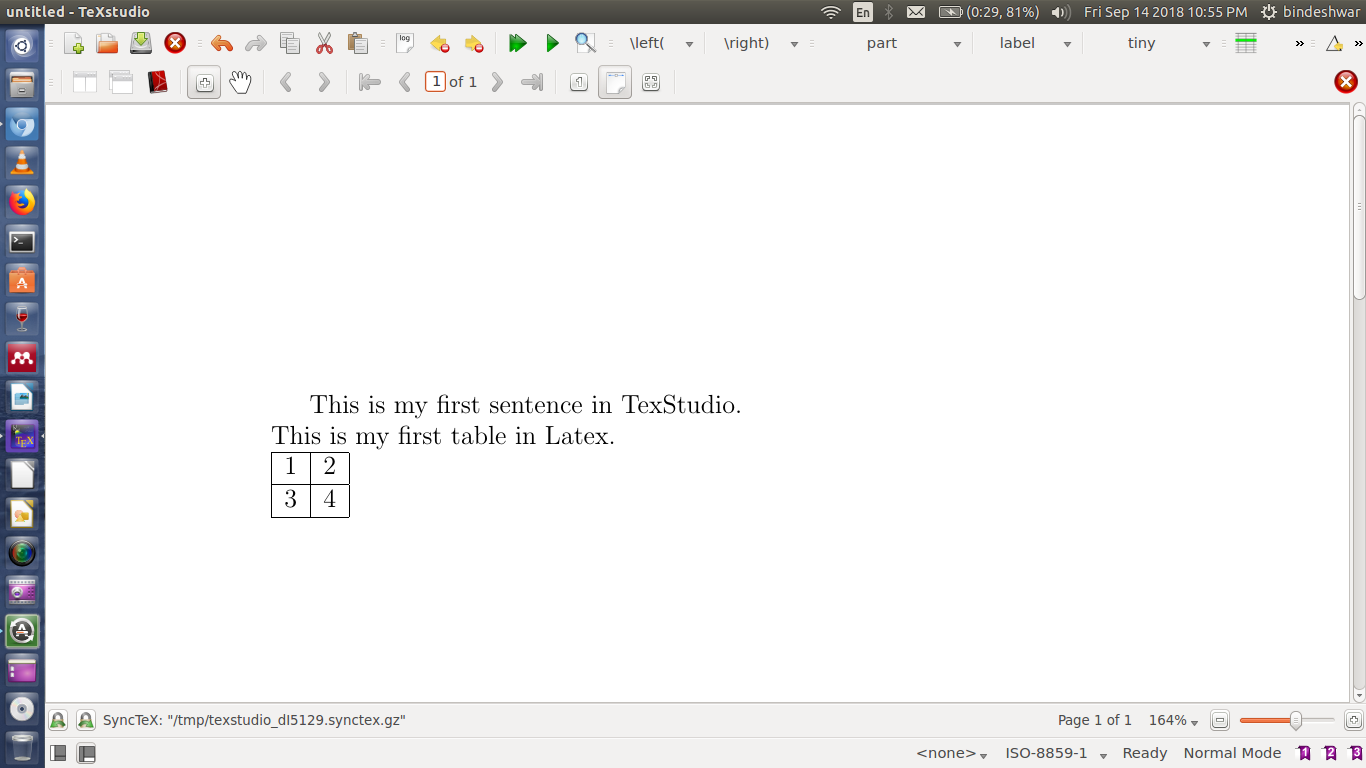Open the 164% zoom level dropdown
Viewport: 1366px width, 768px height.
point(1173,720)
